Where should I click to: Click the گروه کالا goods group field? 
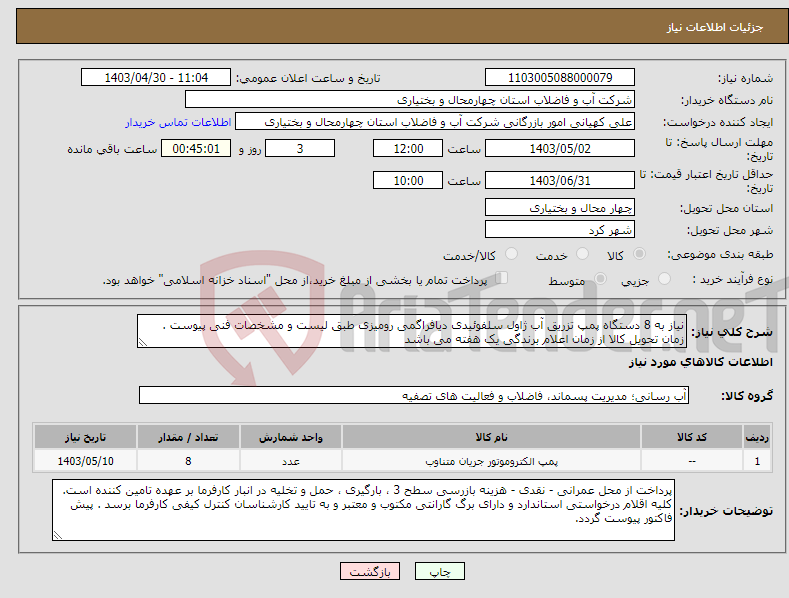coord(414,396)
